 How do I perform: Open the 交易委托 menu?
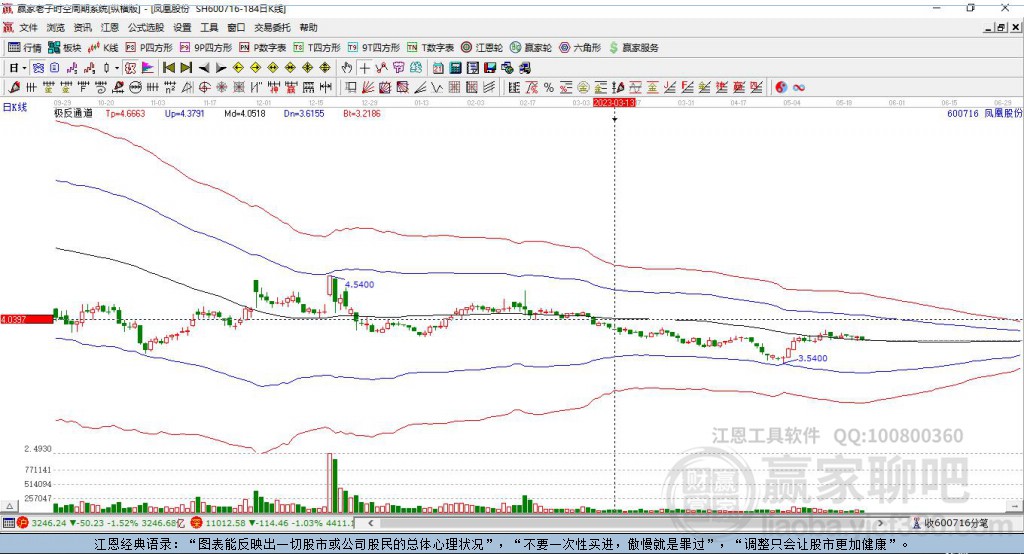(x=272, y=27)
